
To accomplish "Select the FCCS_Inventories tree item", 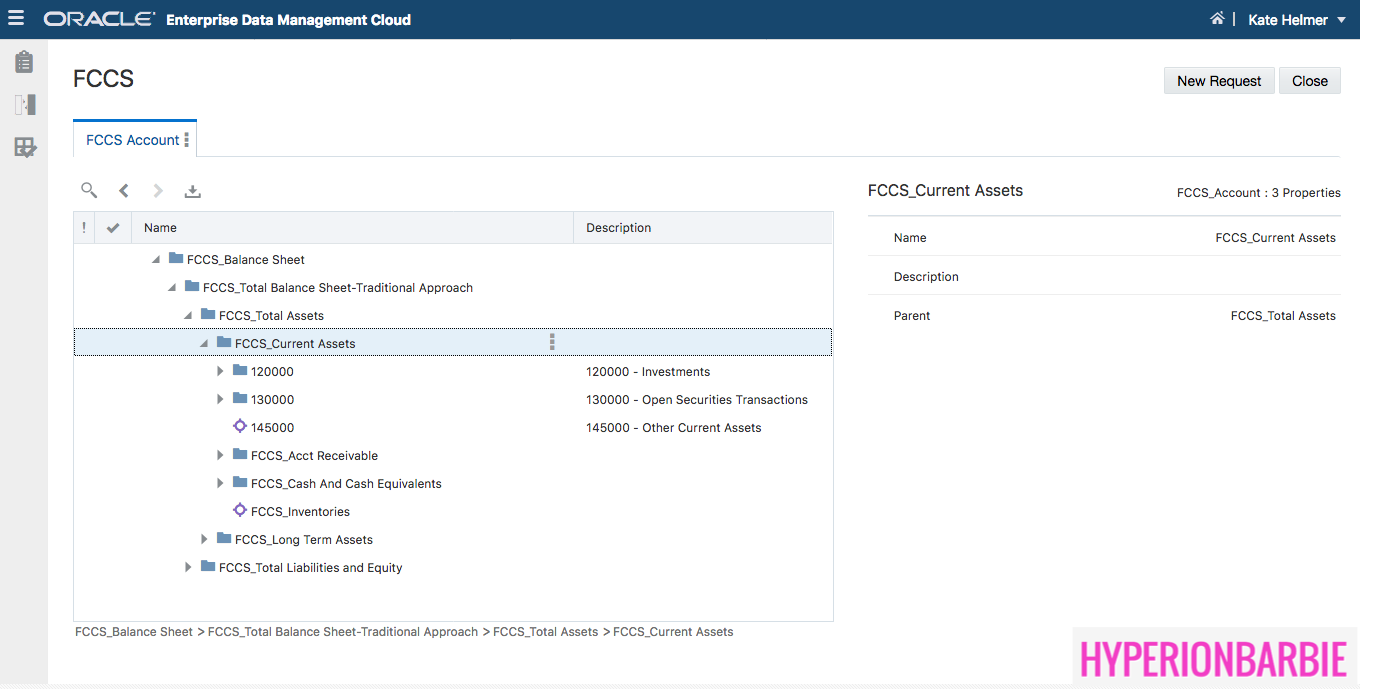I will [x=300, y=511].
